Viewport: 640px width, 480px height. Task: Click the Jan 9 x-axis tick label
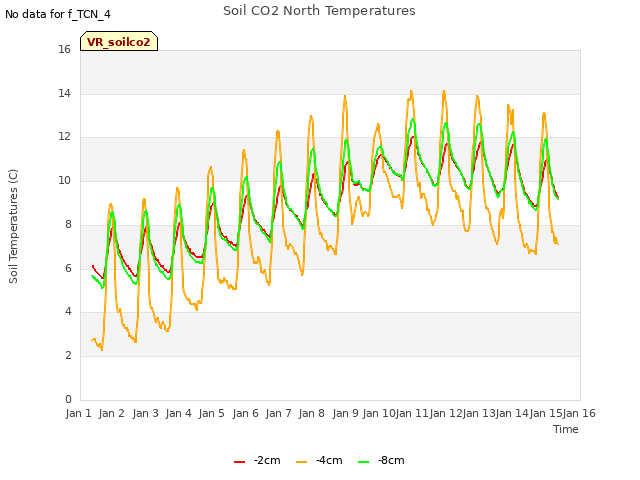click(345, 413)
